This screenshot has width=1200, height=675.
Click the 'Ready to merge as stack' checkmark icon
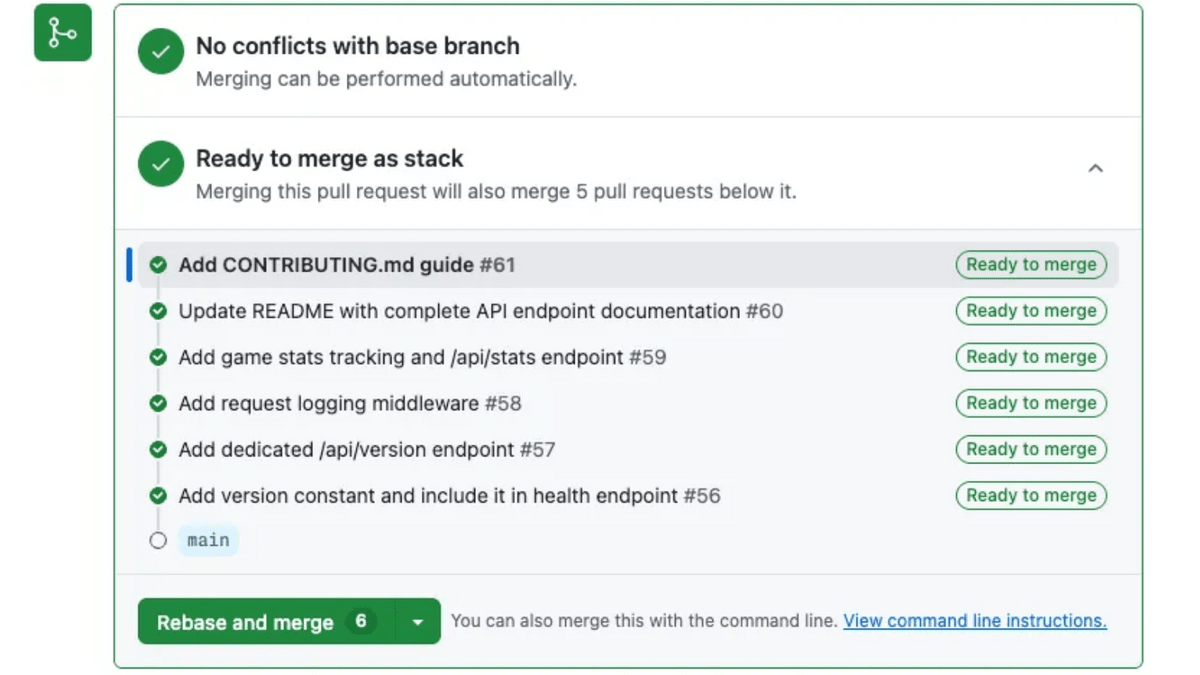pos(161,164)
